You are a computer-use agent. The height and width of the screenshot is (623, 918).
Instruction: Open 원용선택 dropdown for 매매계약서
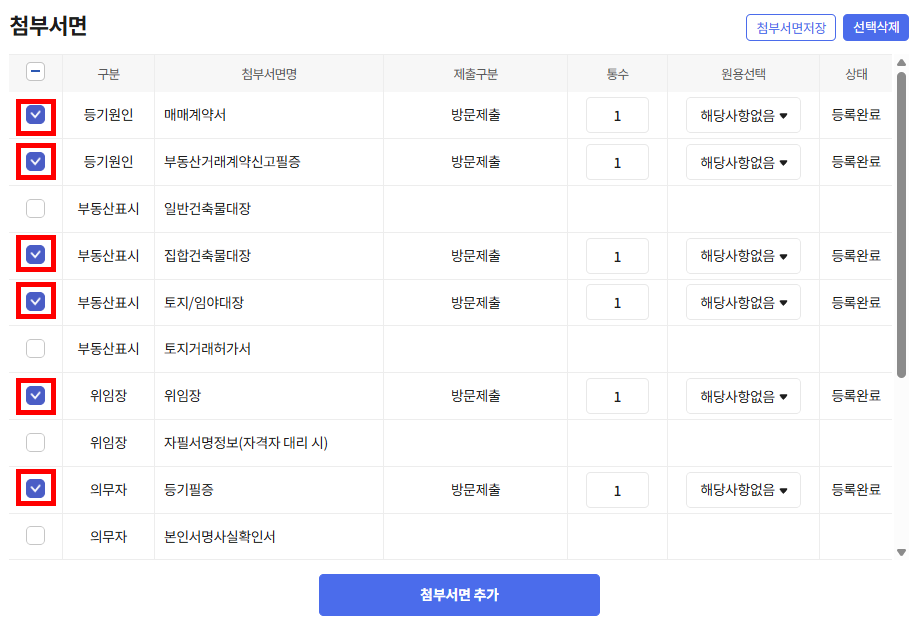[743, 115]
